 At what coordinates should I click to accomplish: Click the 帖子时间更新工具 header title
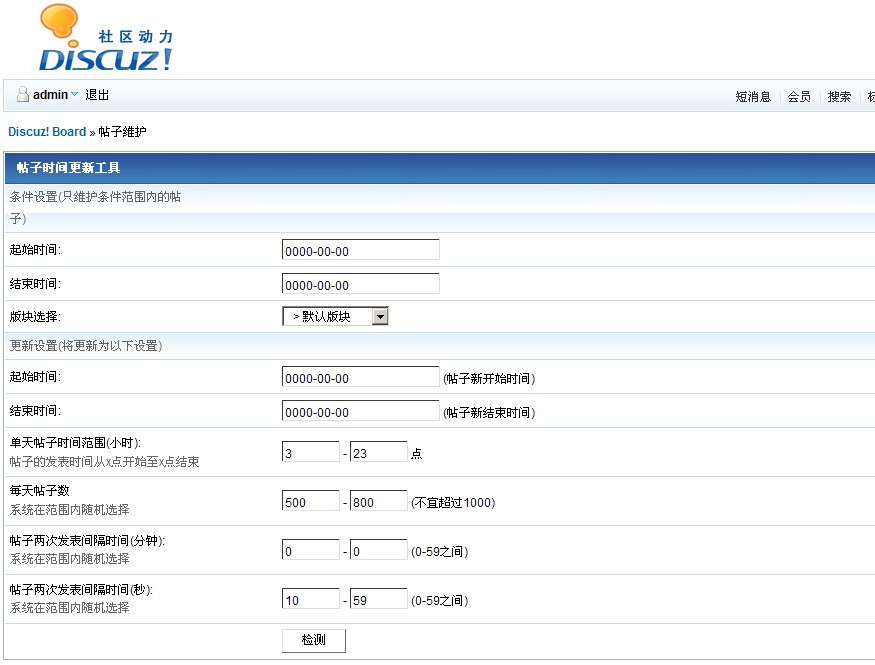[x=68, y=167]
